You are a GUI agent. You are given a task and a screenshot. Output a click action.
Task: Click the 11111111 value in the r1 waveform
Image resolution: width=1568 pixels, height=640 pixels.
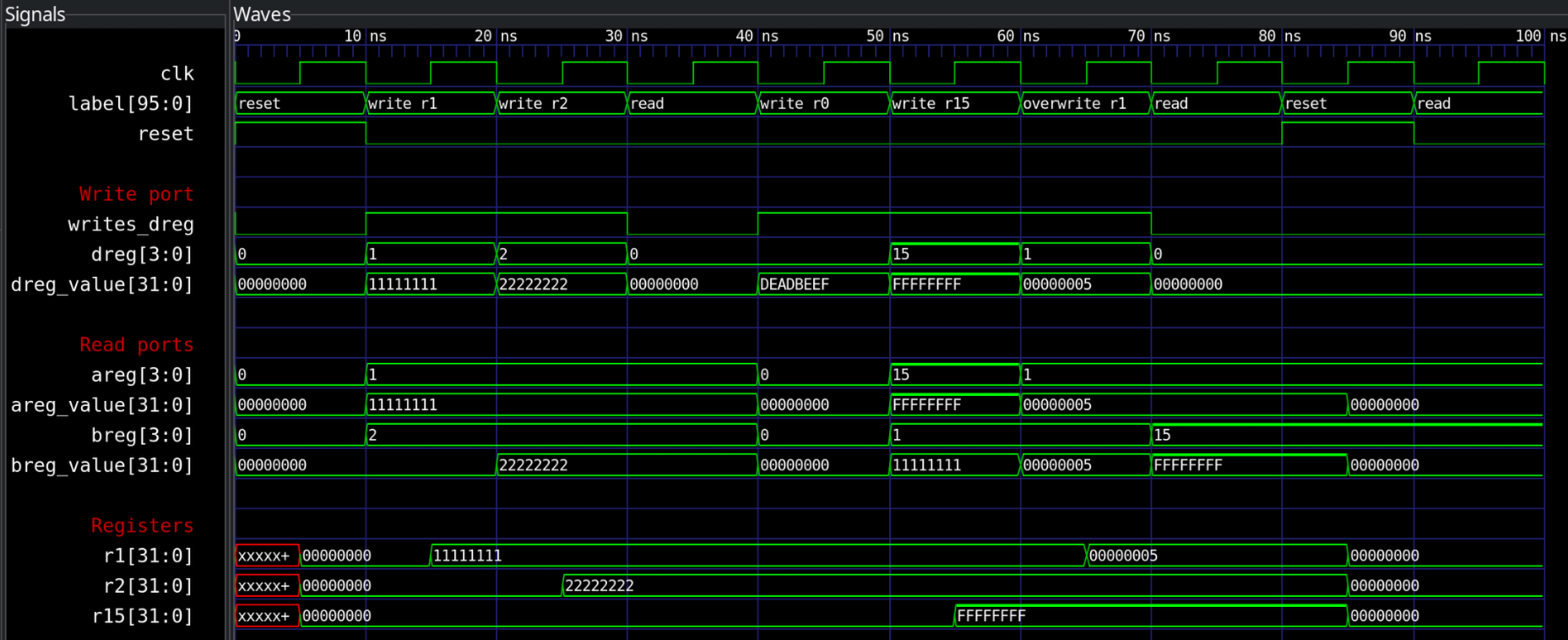tap(758, 556)
